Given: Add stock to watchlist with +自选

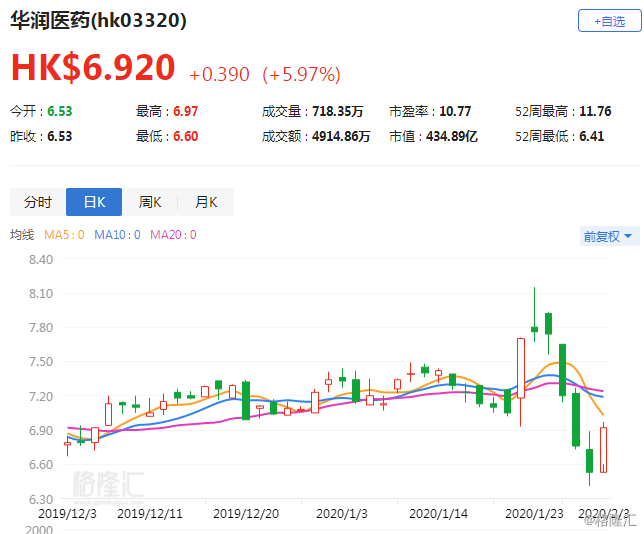Looking at the screenshot, I should click(x=610, y=20).
